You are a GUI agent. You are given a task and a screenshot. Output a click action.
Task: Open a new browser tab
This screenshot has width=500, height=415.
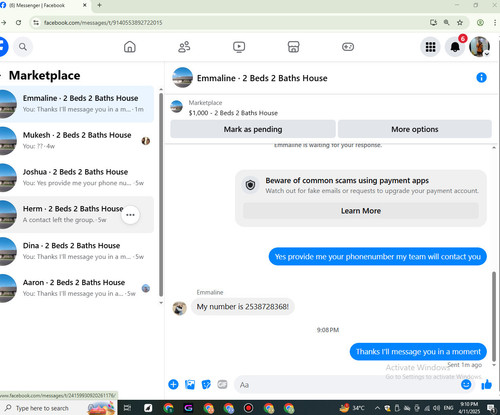coord(99,5)
